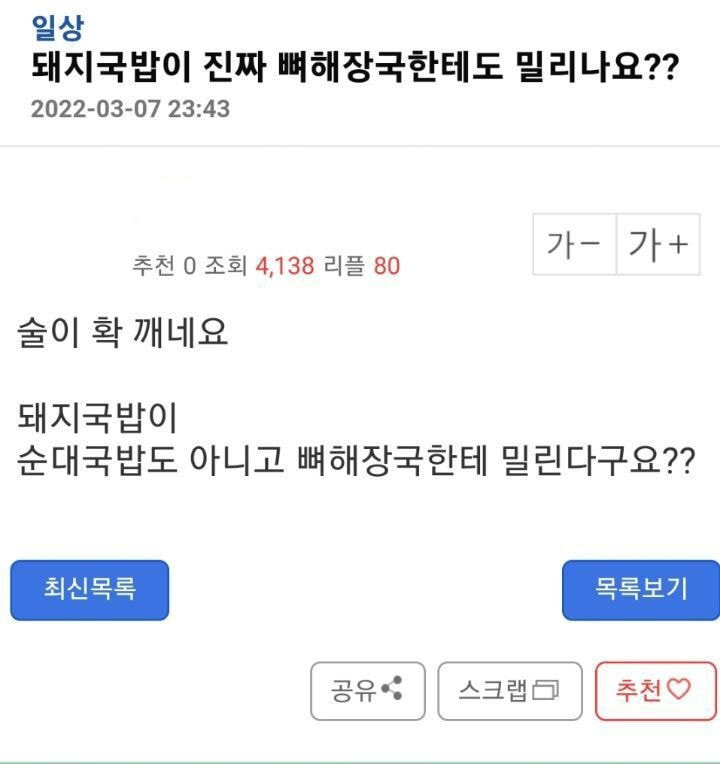Click the share icon in 공유 button
The width and height of the screenshot is (720, 764).
click(392, 690)
